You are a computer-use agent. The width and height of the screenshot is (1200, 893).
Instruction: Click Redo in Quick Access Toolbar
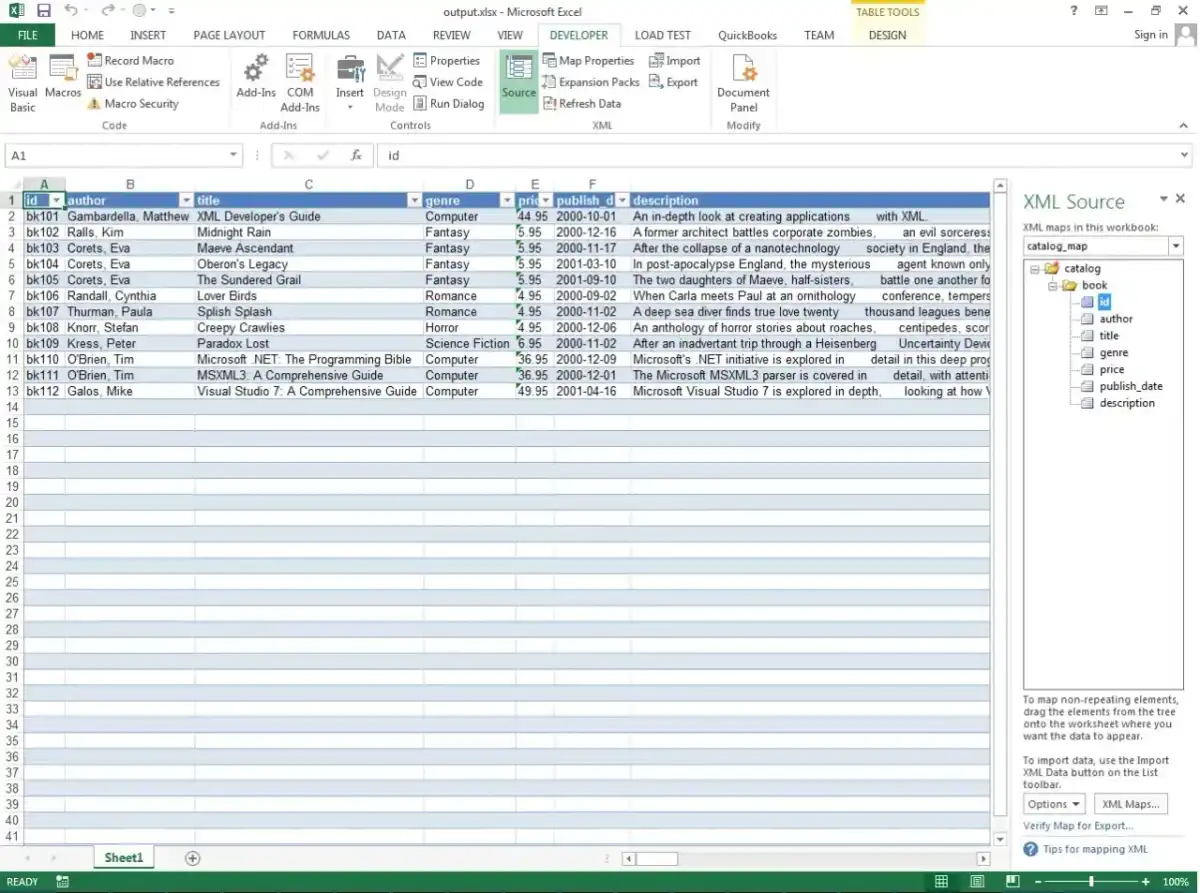108,11
